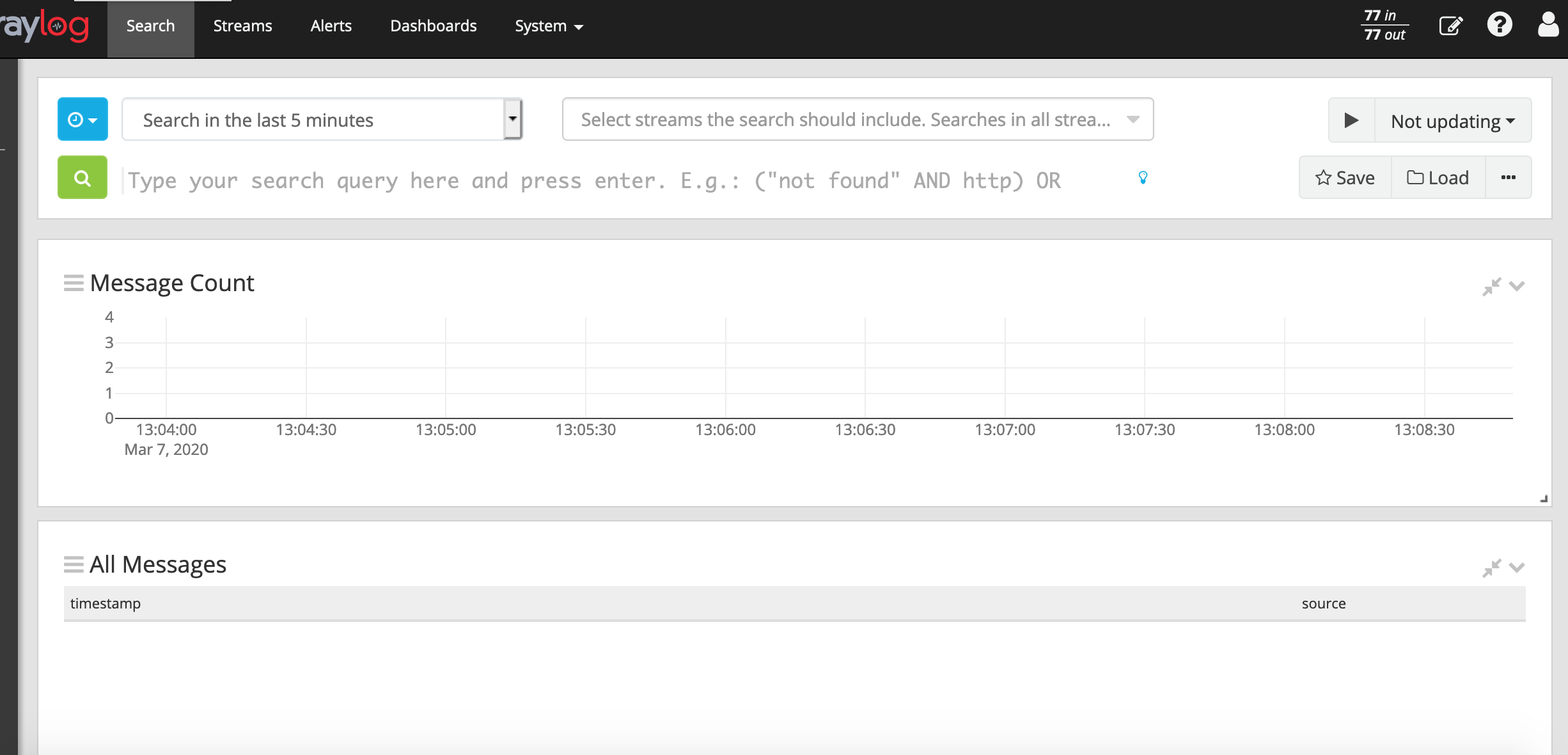The height and width of the screenshot is (755, 1568).
Task: Load a saved search
Action: (x=1438, y=177)
